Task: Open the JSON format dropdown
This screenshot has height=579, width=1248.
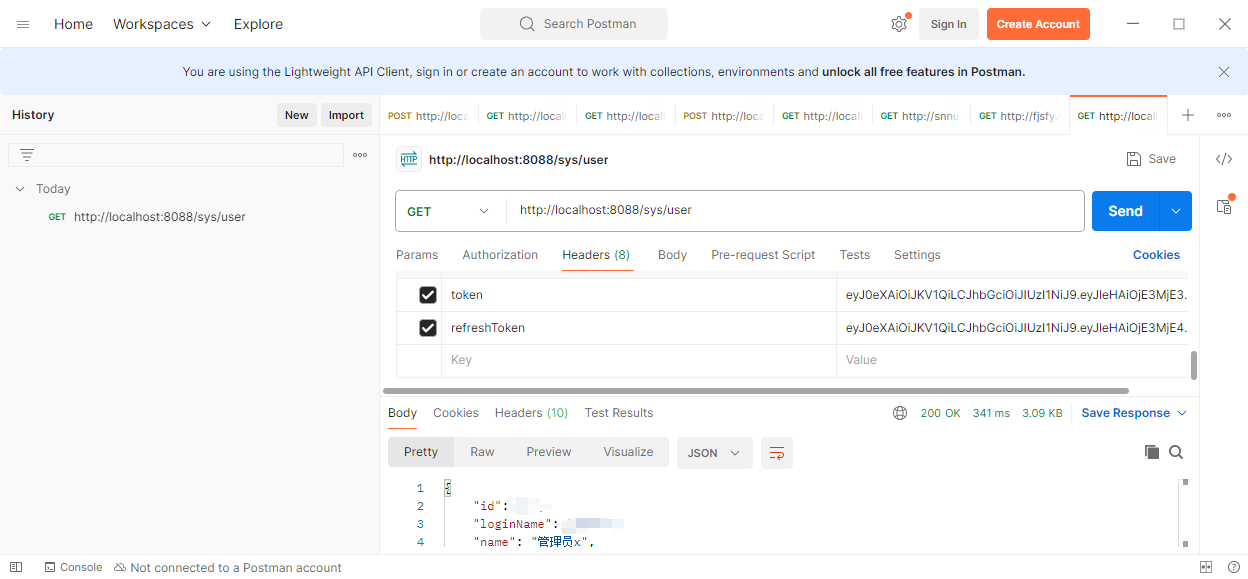Action: click(714, 453)
